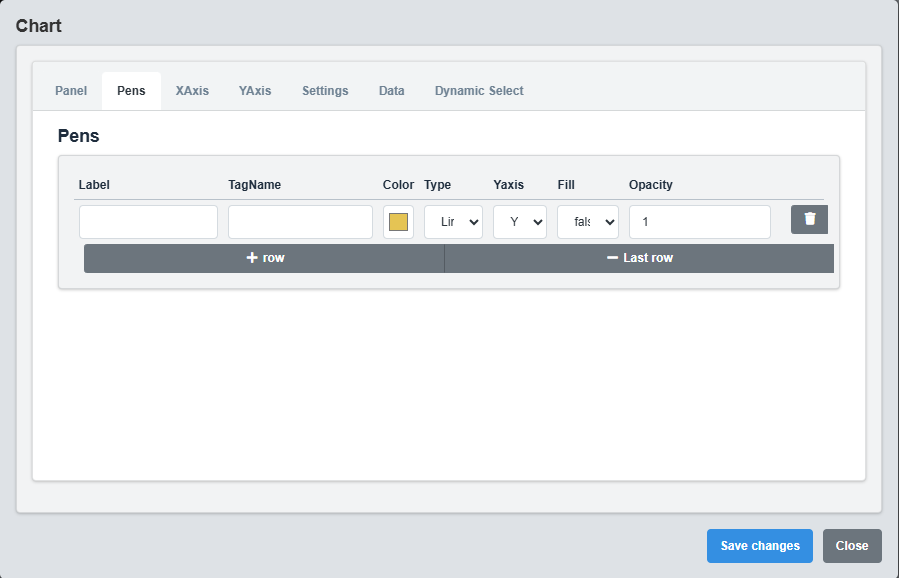The image size is (899, 578).
Task: Focus the pen Label text field
Action: (148, 222)
